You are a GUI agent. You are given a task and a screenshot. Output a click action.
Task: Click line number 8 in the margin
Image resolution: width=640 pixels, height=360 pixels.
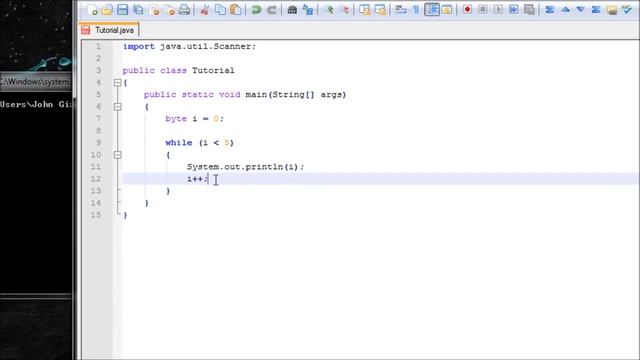[x=98, y=131]
